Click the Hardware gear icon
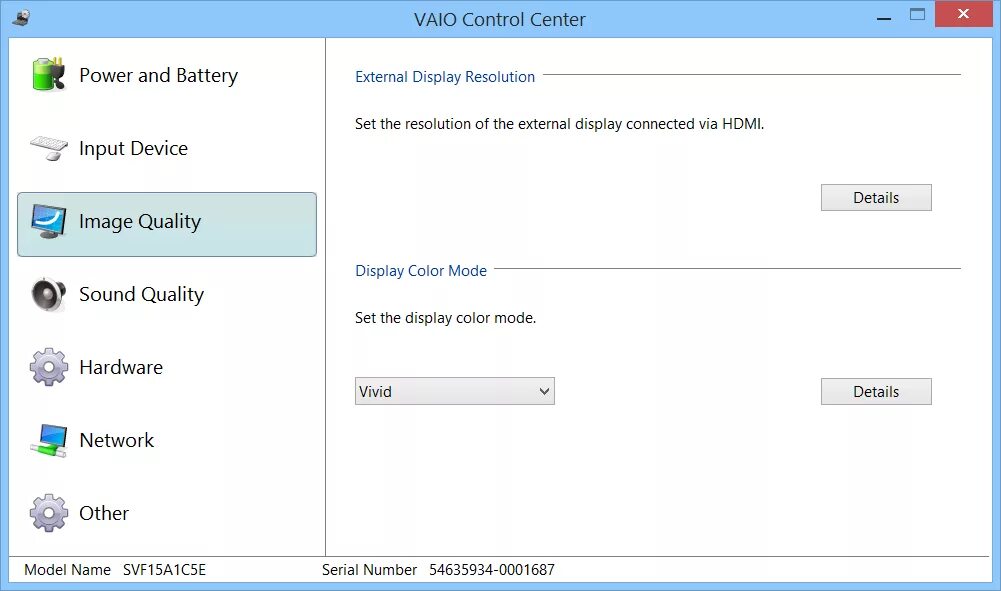This screenshot has height=591, width=1001. 49,367
